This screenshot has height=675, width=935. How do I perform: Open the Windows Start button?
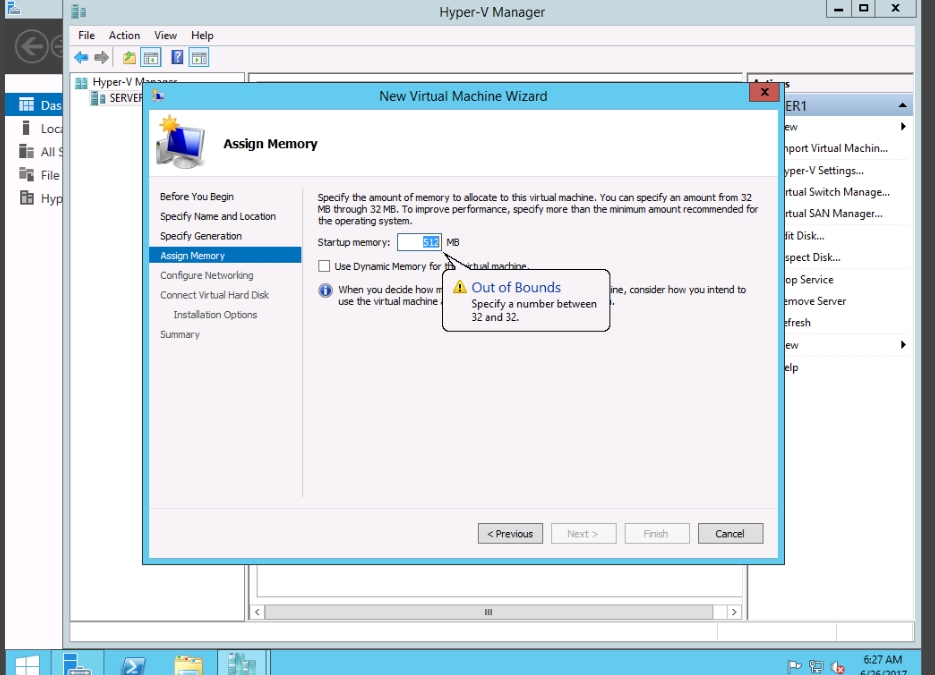tap(27, 664)
